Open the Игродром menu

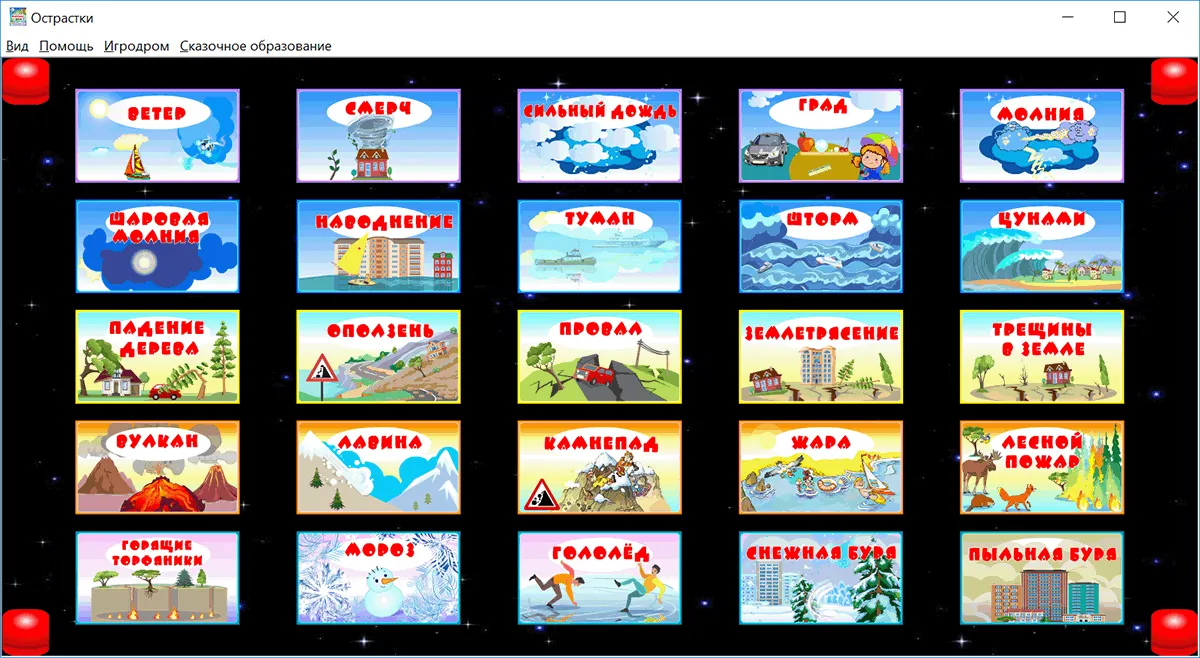pyautogui.click(x=136, y=46)
